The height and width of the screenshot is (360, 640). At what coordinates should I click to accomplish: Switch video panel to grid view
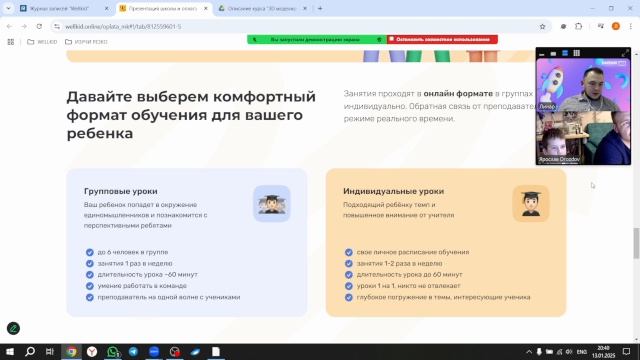tap(576, 53)
